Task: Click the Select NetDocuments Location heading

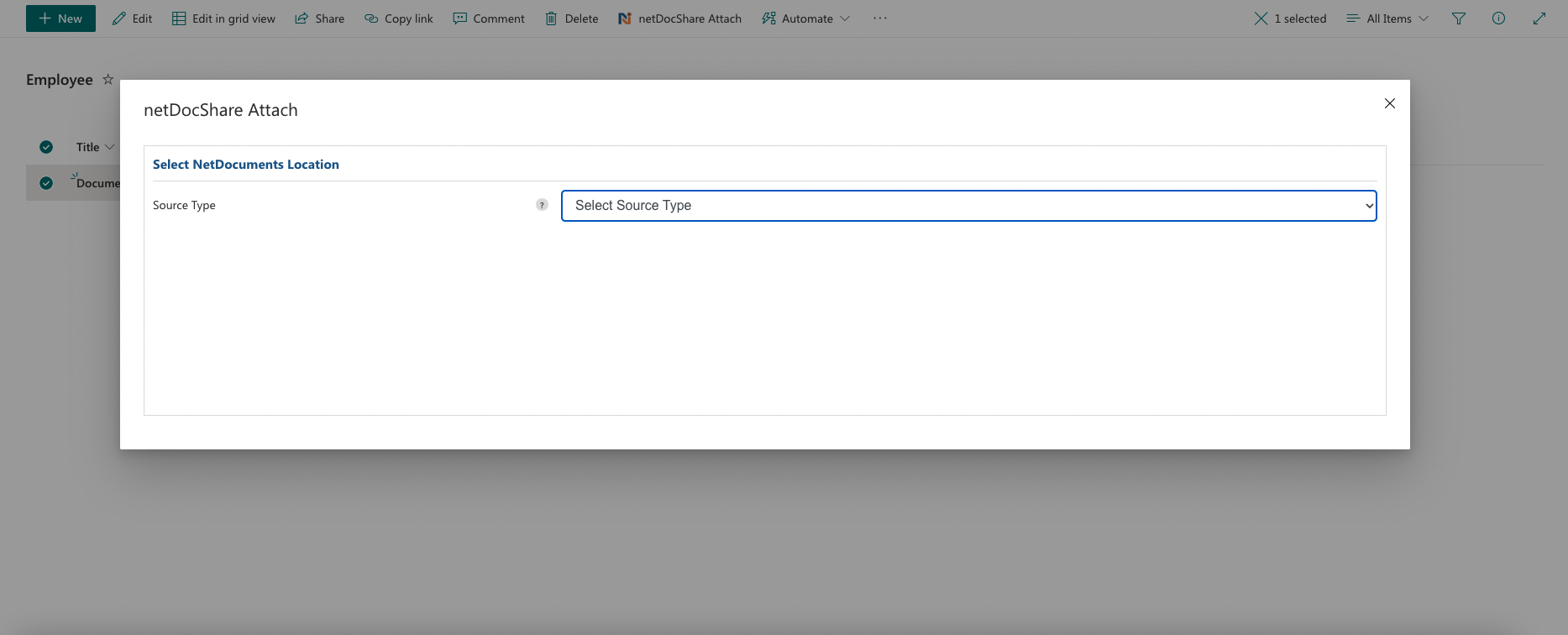Action: (246, 165)
